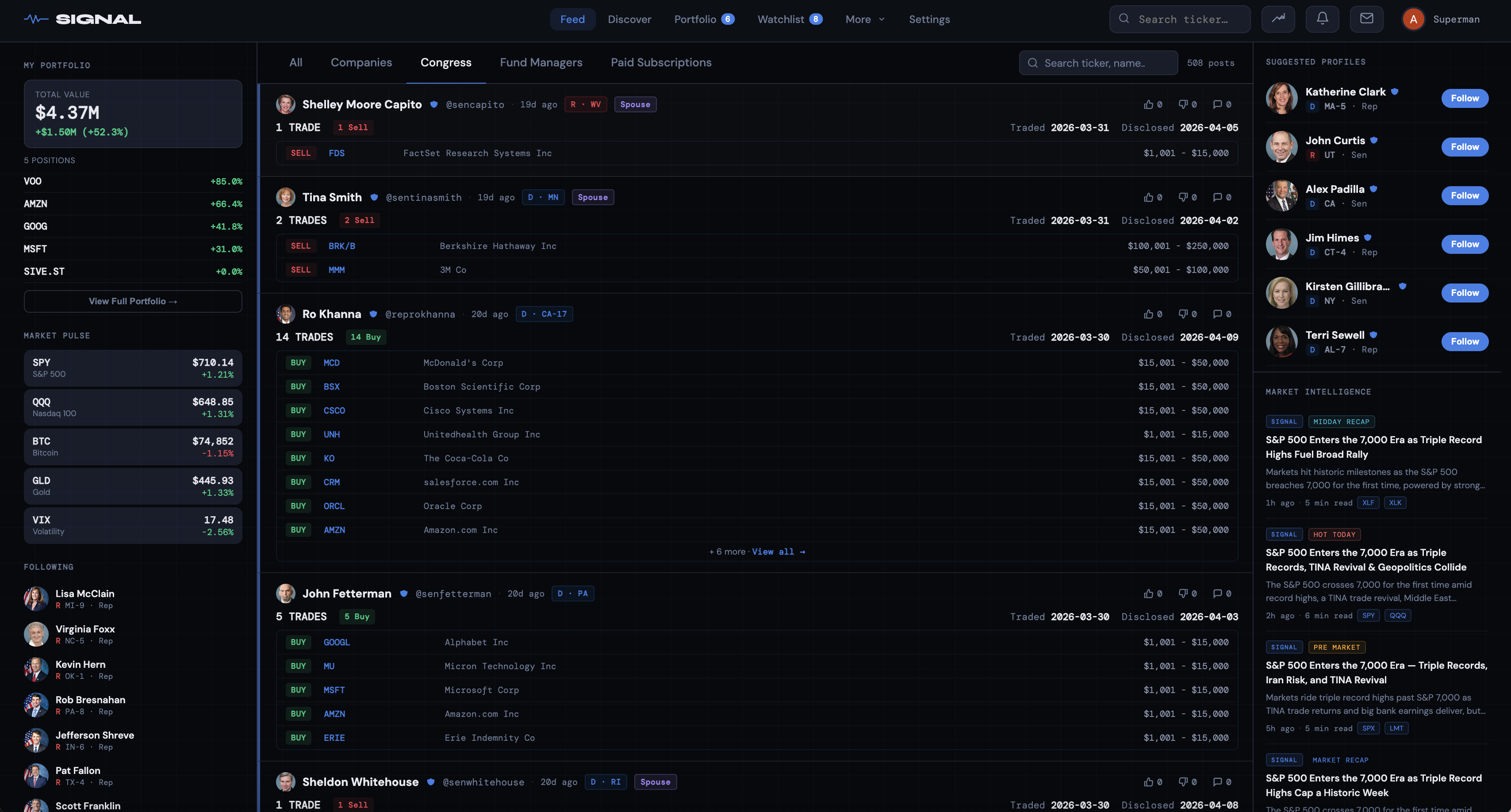Open comments on Ro Khanna's post

tap(1218, 314)
